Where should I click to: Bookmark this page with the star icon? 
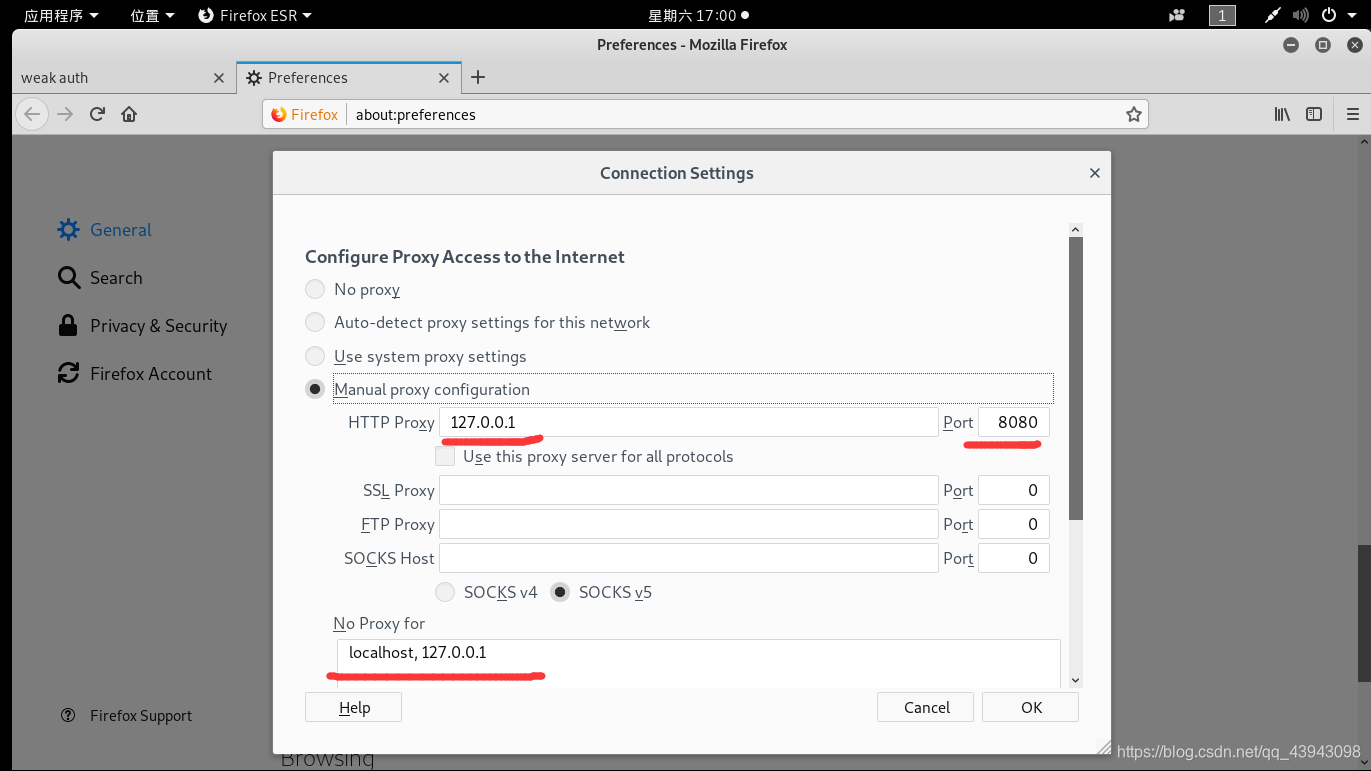click(1133, 115)
